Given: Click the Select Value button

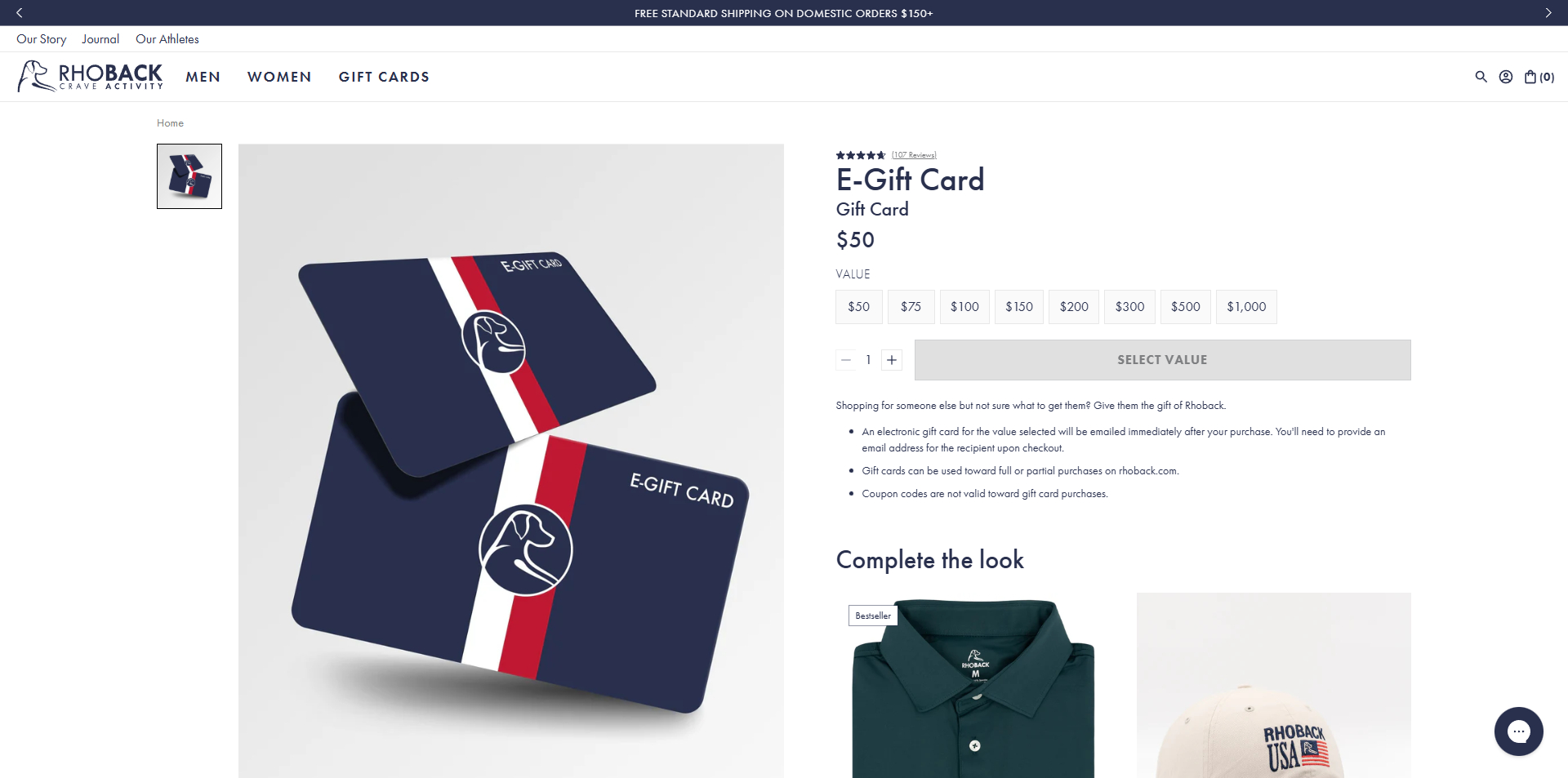Looking at the screenshot, I should [x=1162, y=360].
